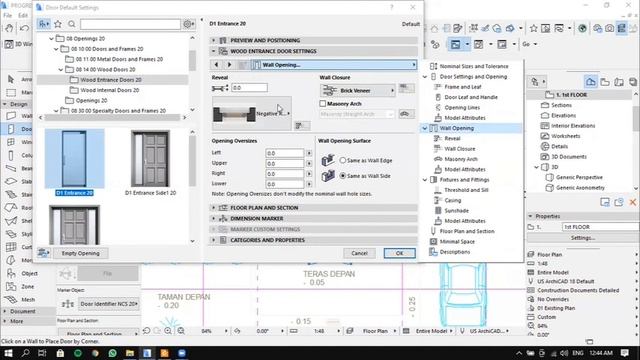Screen dimensions: 640x360
Task: Open WhatsApp from the taskbar
Action: point(113,353)
